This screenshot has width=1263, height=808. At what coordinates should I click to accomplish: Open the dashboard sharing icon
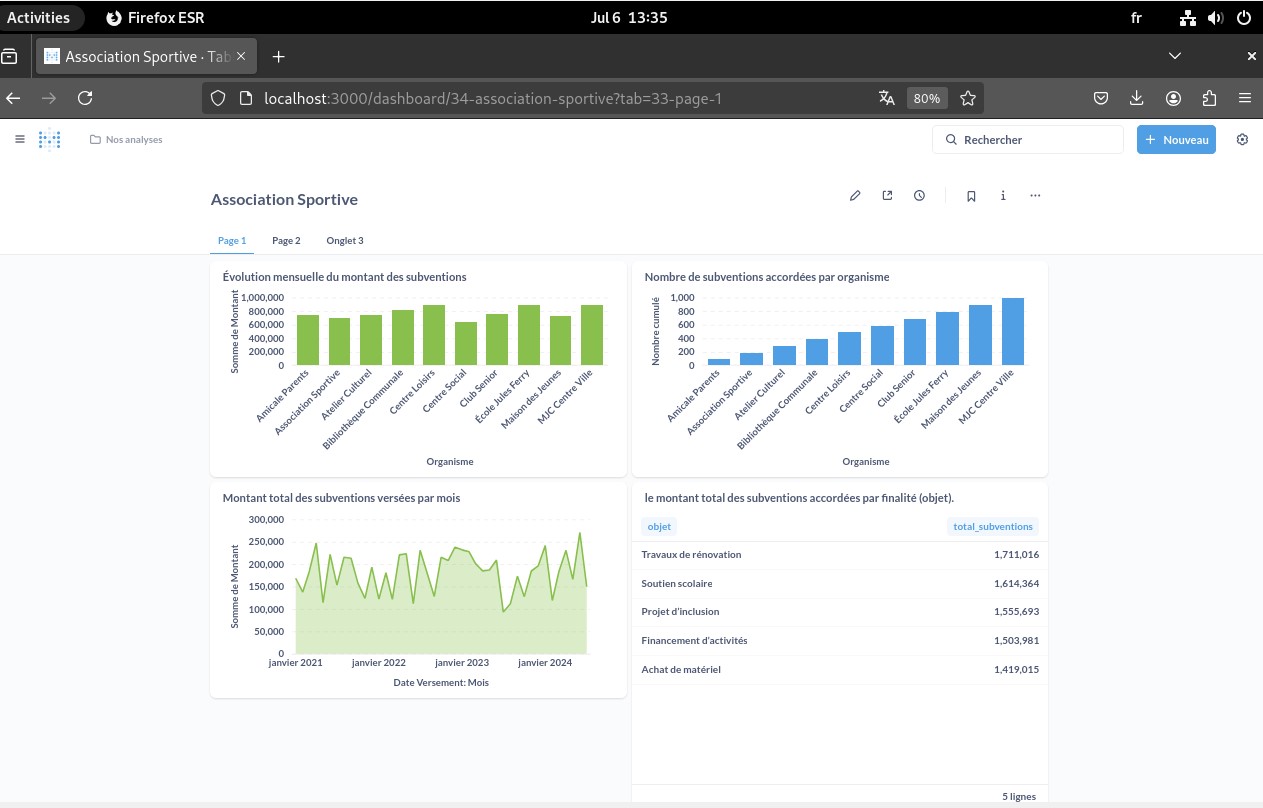[887, 196]
